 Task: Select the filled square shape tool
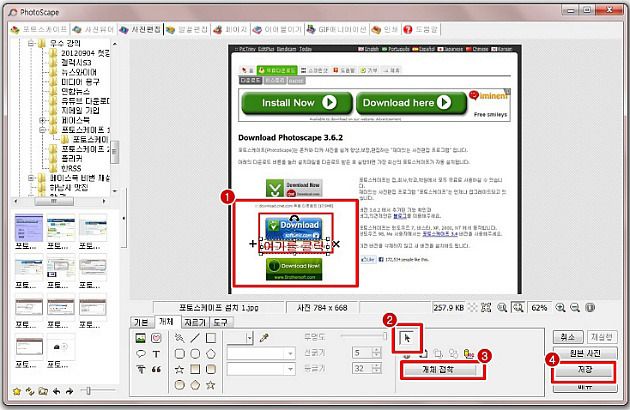click(x=195, y=369)
